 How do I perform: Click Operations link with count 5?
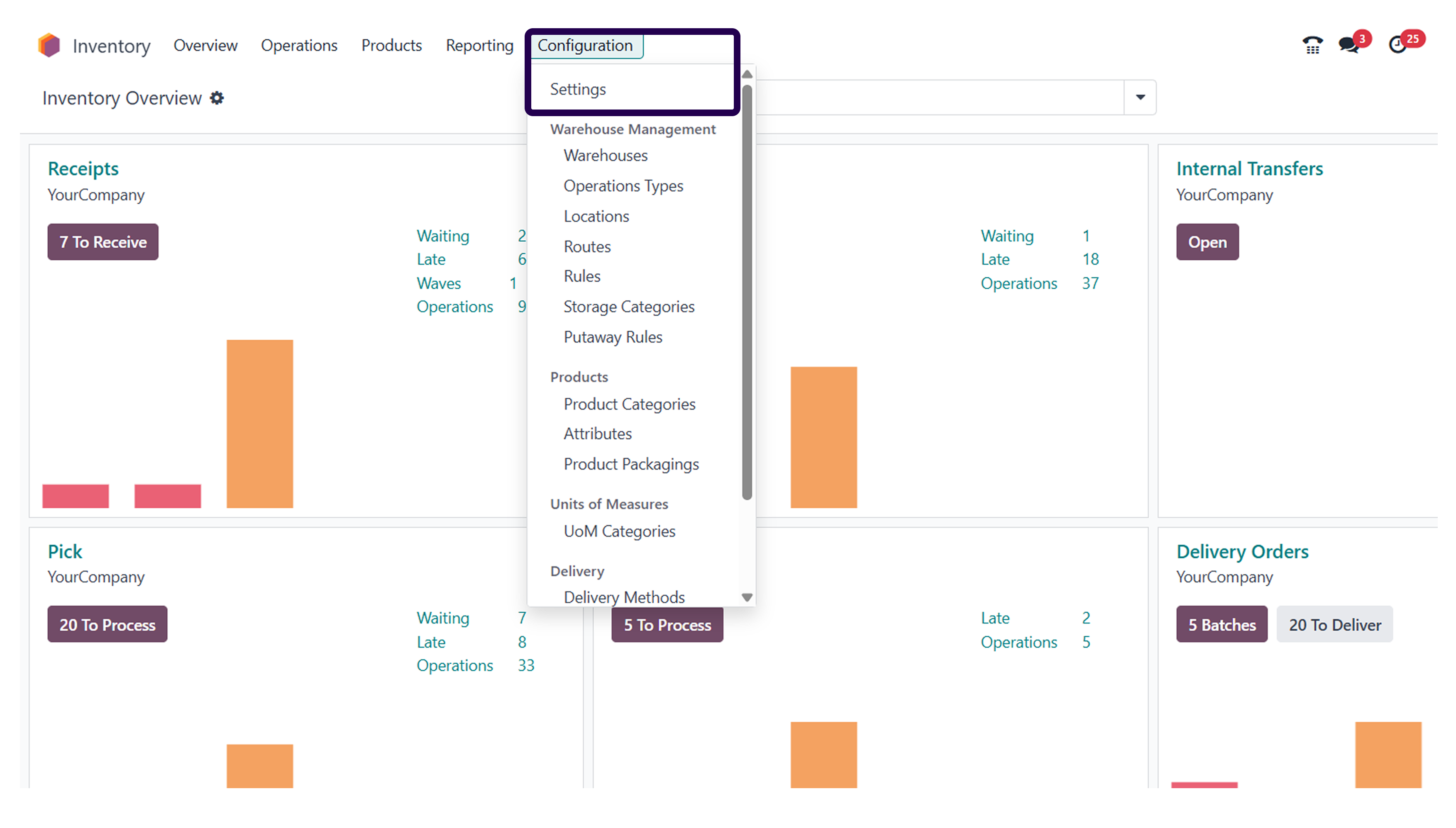tap(1019, 642)
